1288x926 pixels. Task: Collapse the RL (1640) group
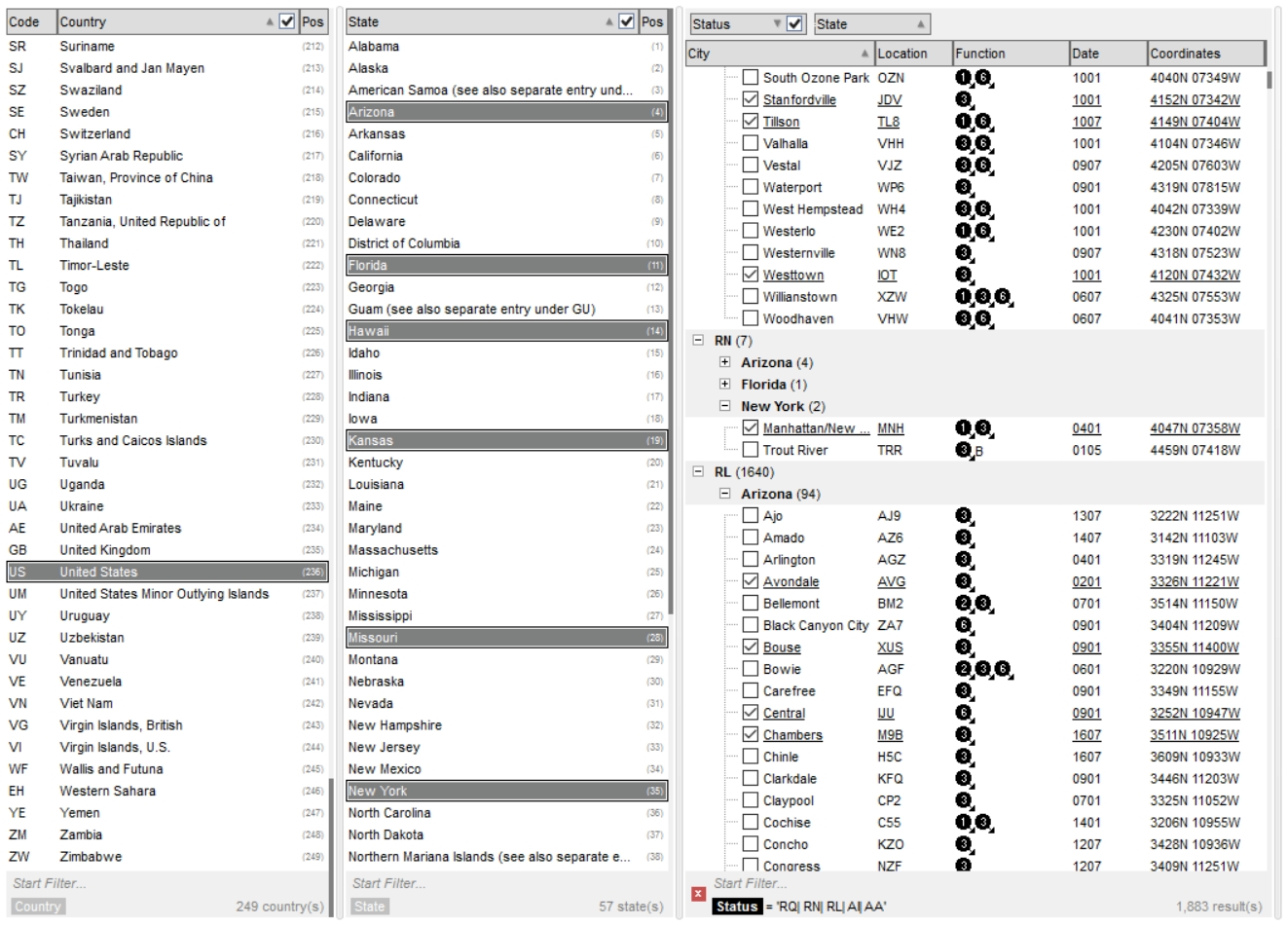[698, 472]
